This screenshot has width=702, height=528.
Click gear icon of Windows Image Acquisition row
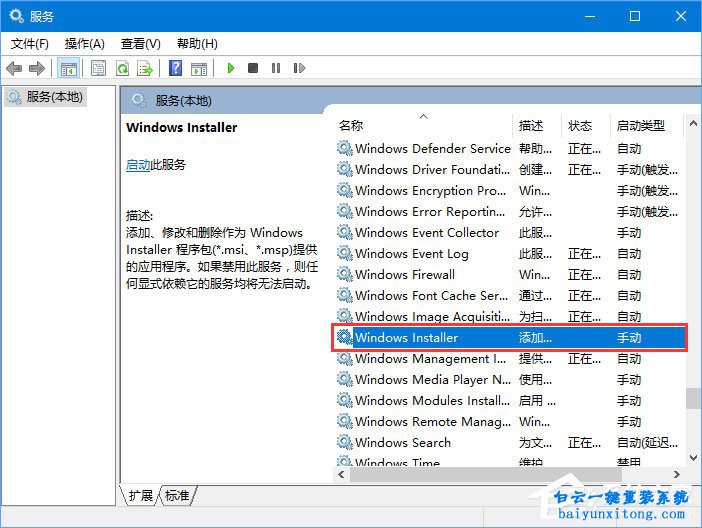(x=345, y=316)
